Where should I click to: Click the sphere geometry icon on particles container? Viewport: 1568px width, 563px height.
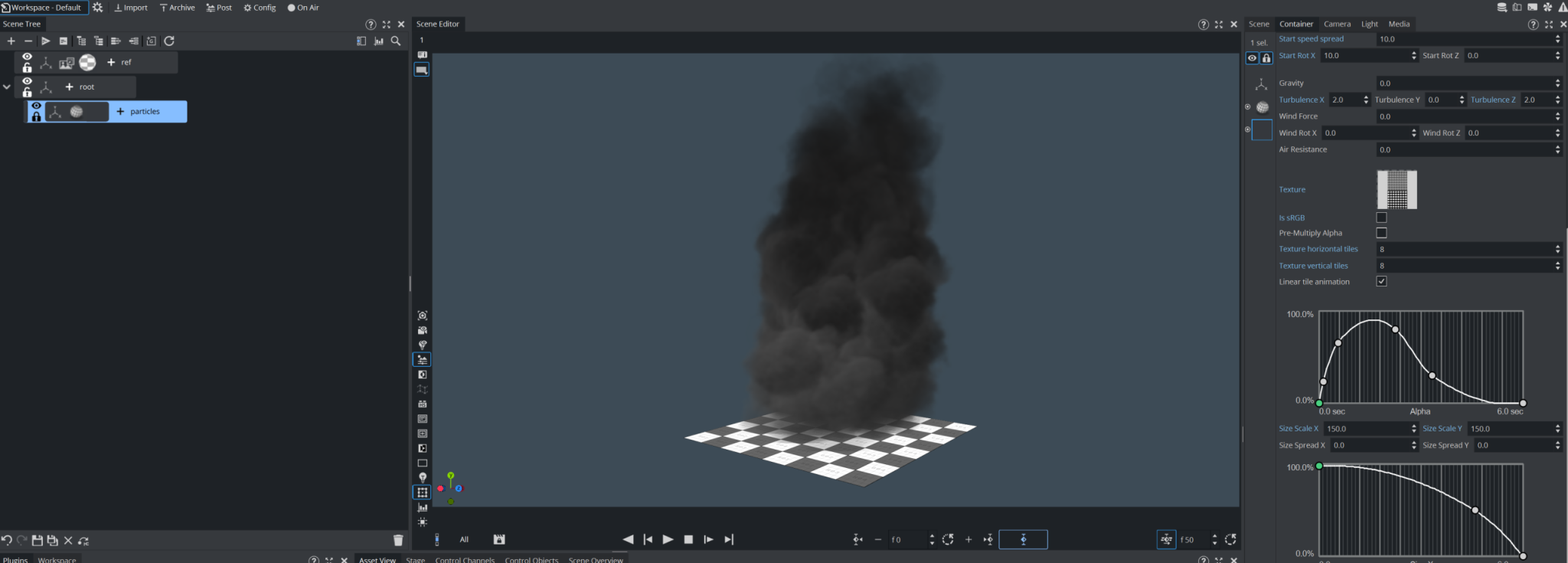click(77, 112)
